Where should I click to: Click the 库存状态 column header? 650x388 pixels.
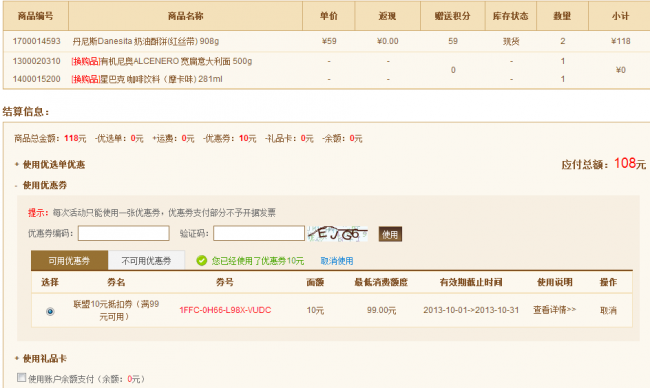[x=510, y=16]
